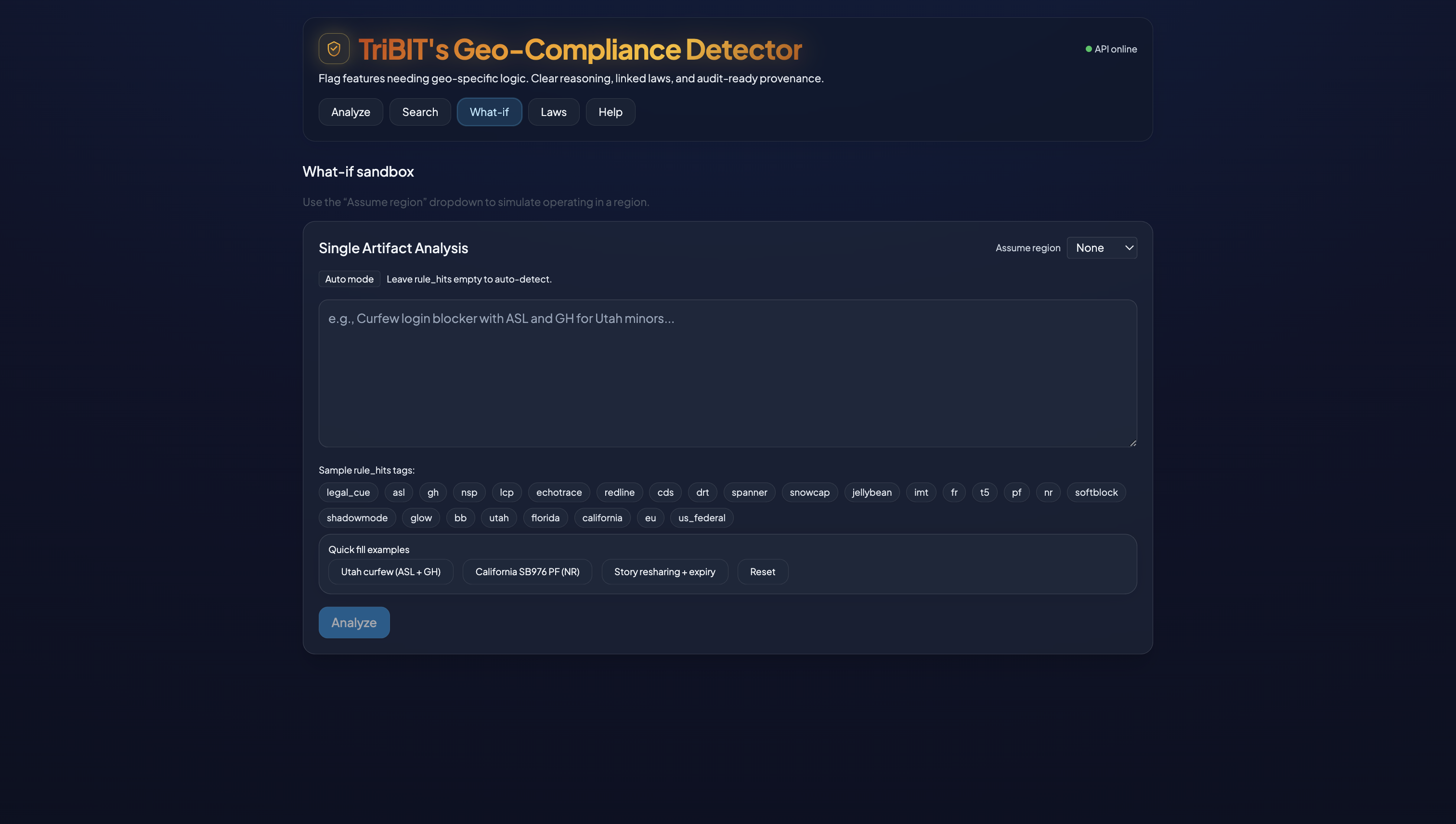The width and height of the screenshot is (1456, 824).
Task: Open the Assume region dropdown
Action: pyautogui.click(x=1101, y=248)
